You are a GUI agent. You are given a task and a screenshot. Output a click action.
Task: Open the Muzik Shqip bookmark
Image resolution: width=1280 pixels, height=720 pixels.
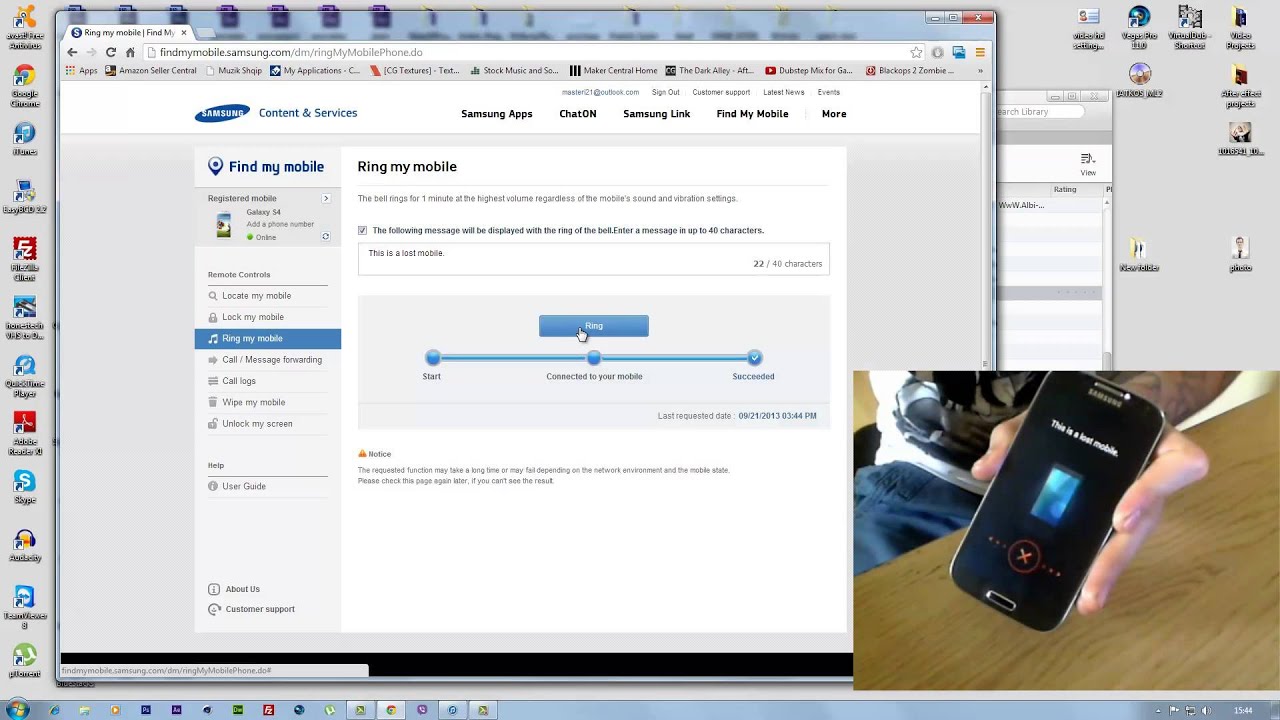tap(233, 71)
